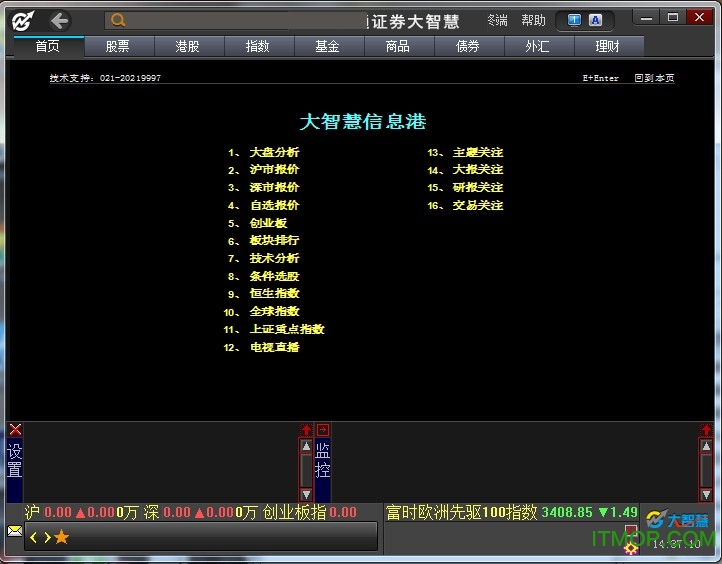Viewport: 722px width, 564px height.
Task: Switch to the 债券 tab
Action: pyautogui.click(x=468, y=47)
